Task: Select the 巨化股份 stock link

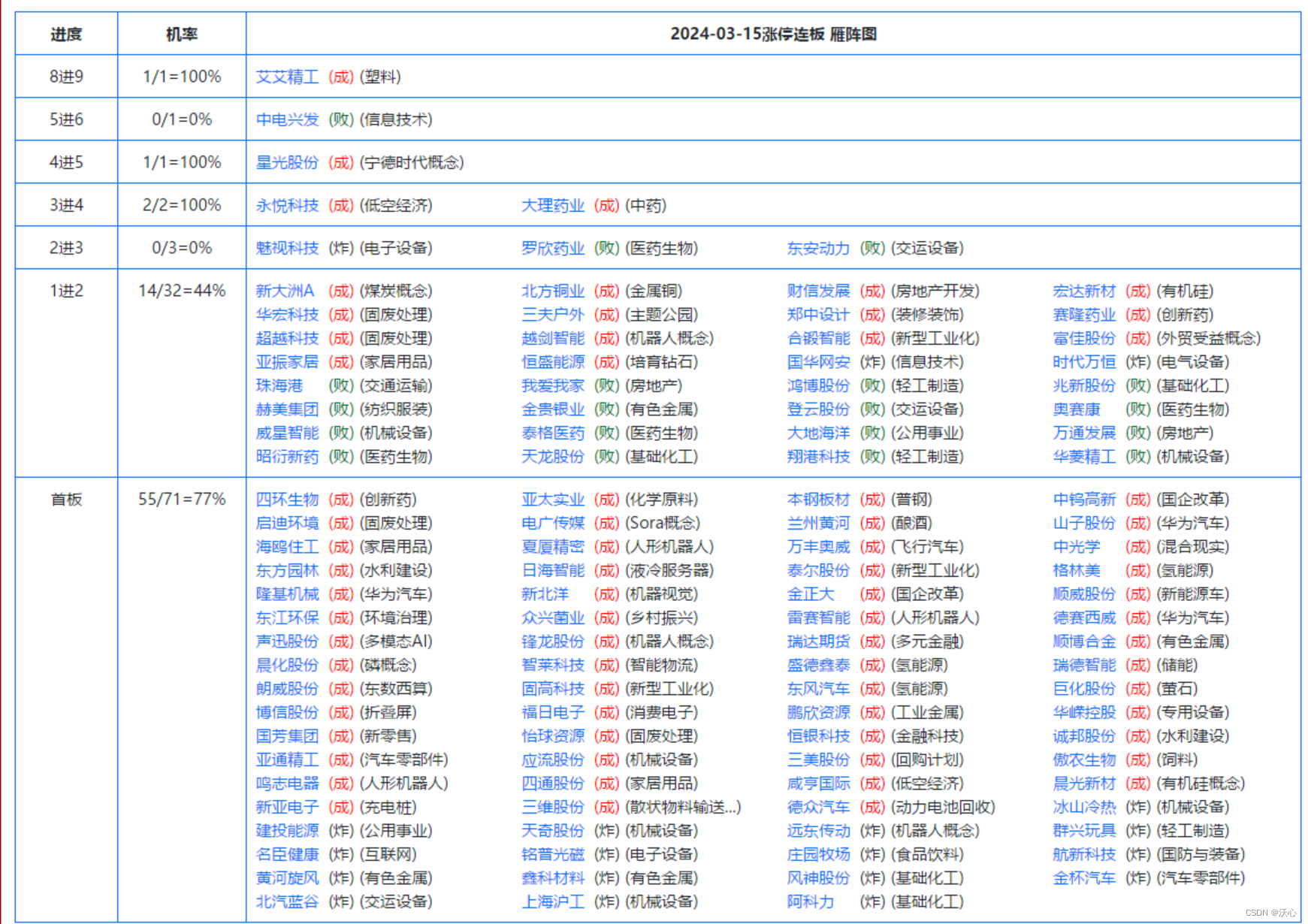Action: tap(1084, 689)
